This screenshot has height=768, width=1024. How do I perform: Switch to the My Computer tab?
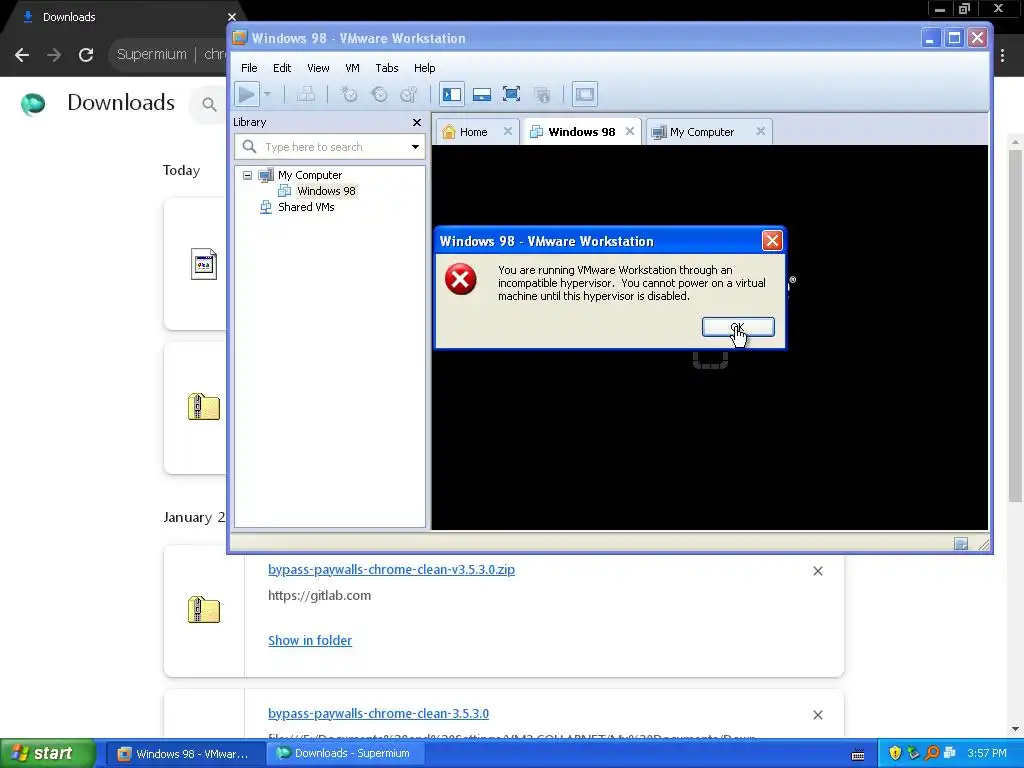[701, 132]
